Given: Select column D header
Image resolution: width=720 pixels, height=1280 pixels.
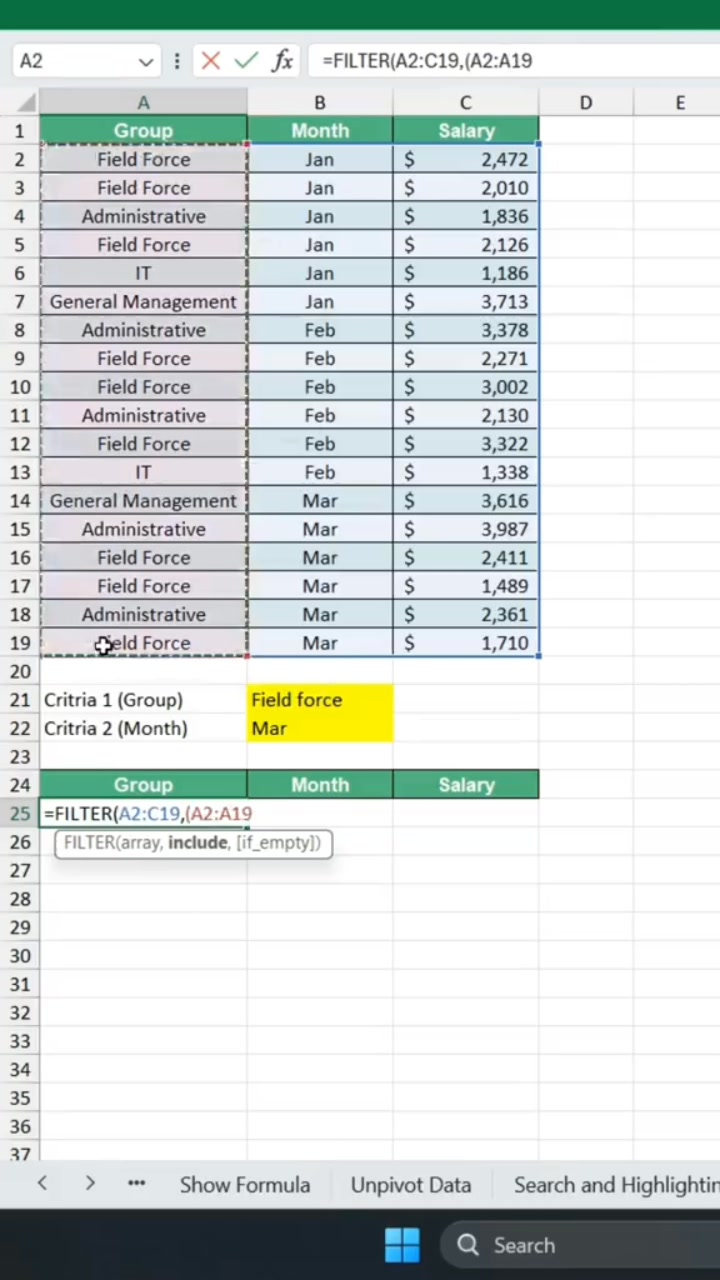Looking at the screenshot, I should (x=586, y=103).
